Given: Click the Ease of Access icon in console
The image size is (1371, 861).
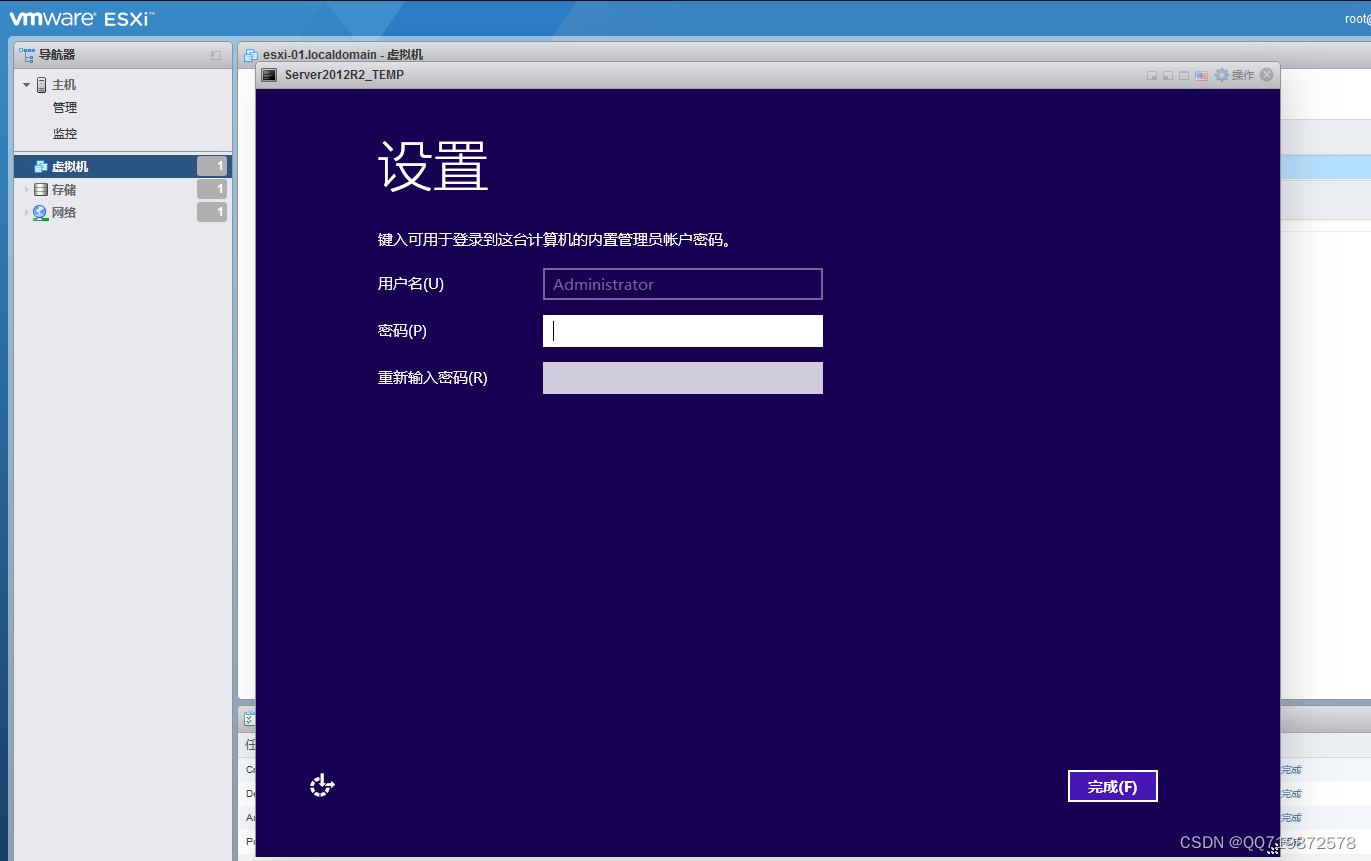Looking at the screenshot, I should tap(321, 786).
